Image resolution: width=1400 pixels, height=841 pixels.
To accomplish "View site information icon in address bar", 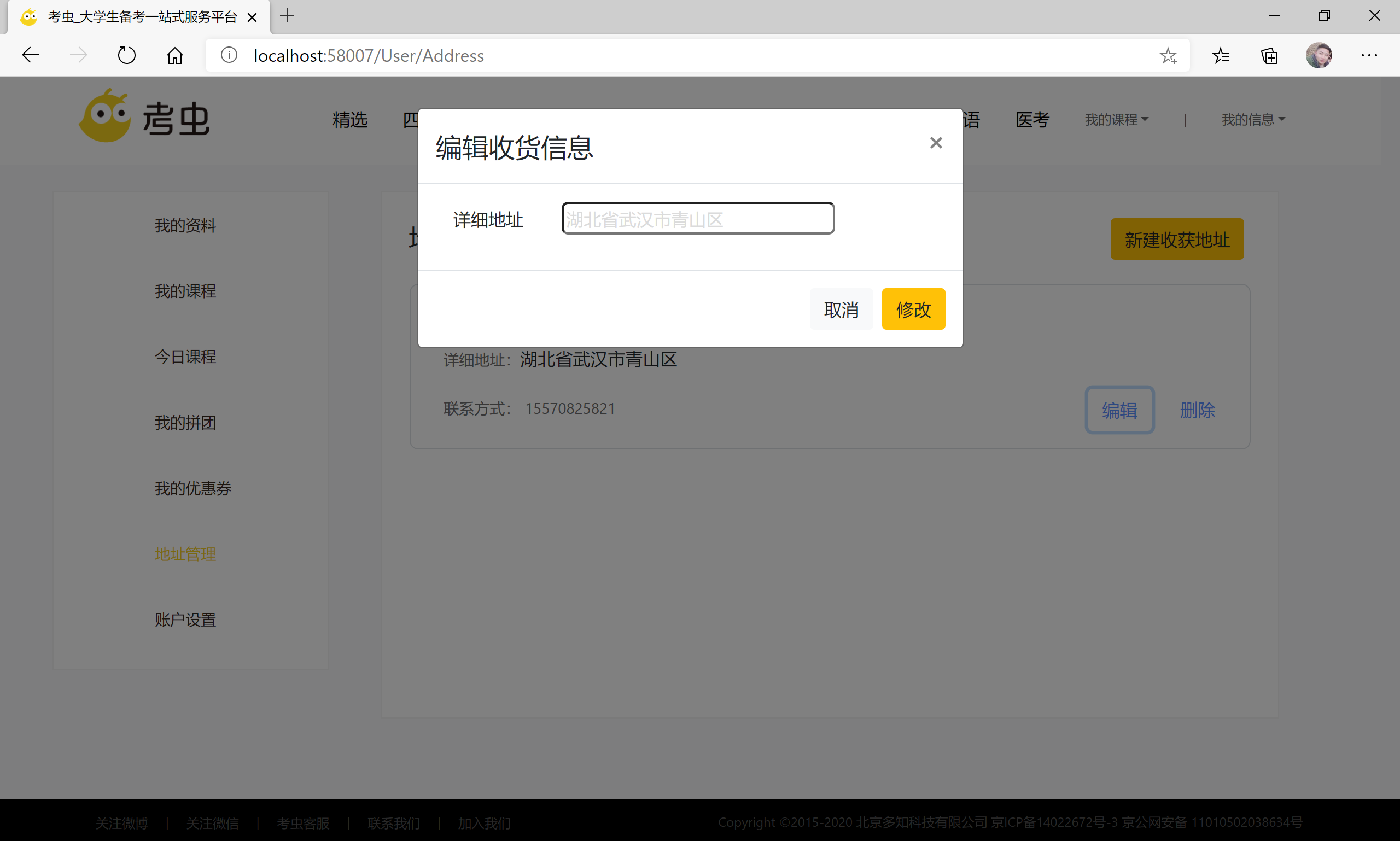I will pyautogui.click(x=229, y=56).
